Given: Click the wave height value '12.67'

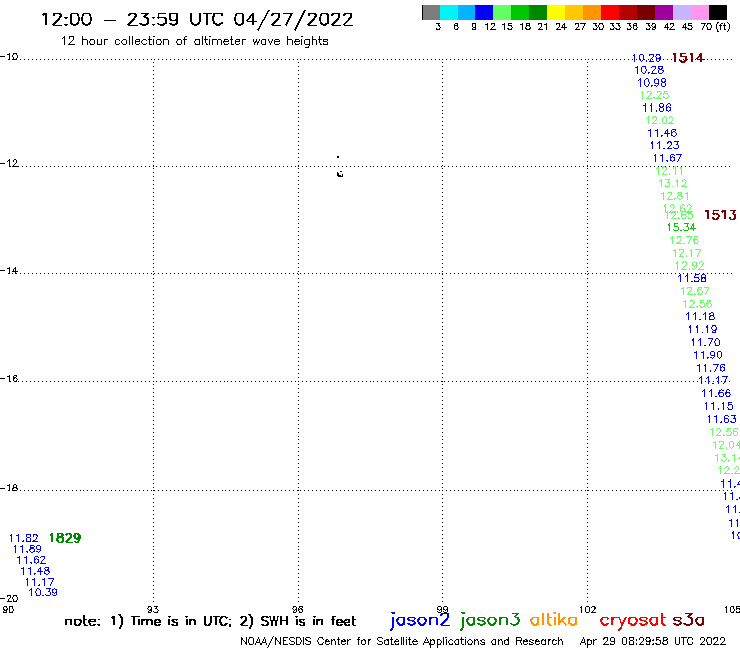Looking at the screenshot, I should 695,291.
